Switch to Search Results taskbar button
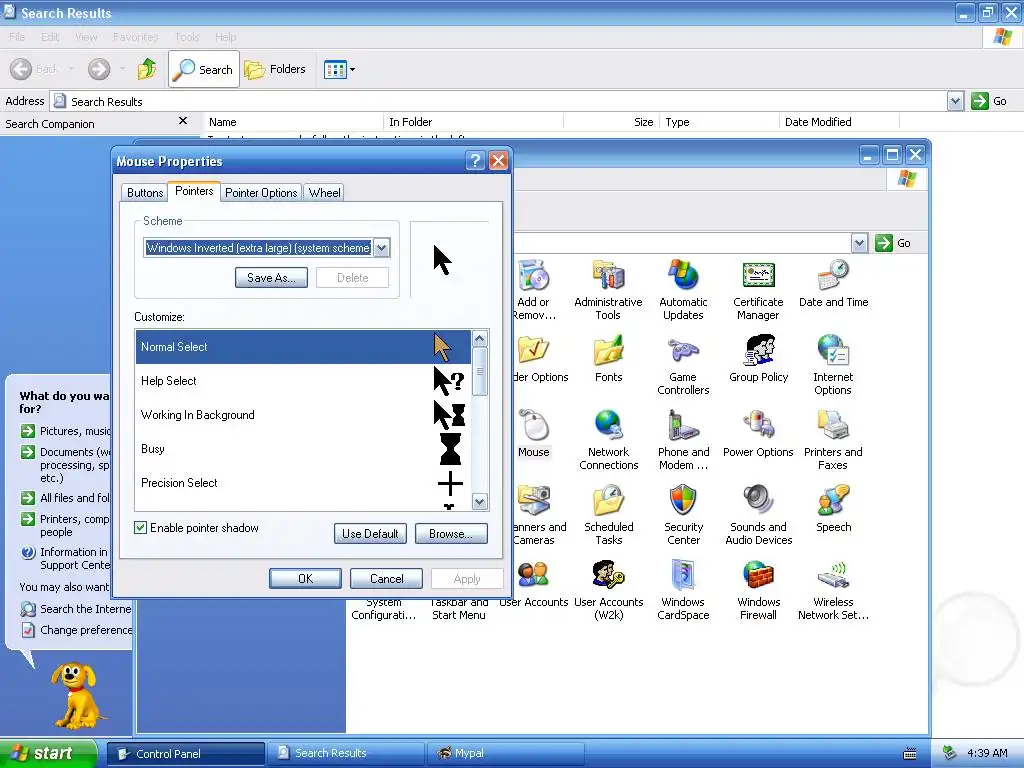This screenshot has height=768, width=1024. (x=345, y=753)
